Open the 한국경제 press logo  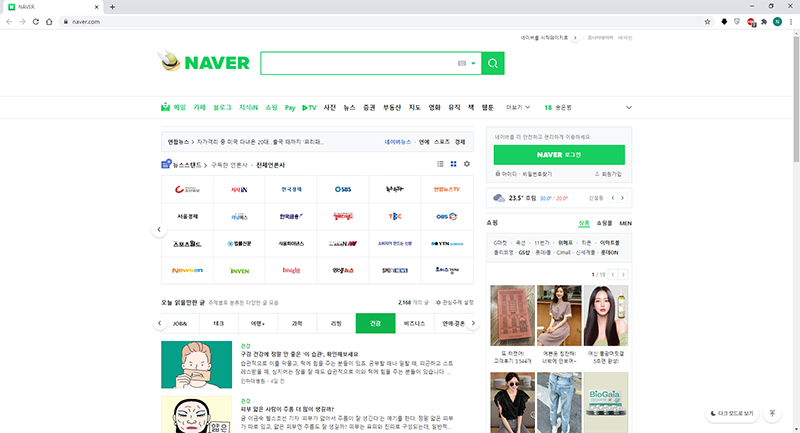coord(291,189)
